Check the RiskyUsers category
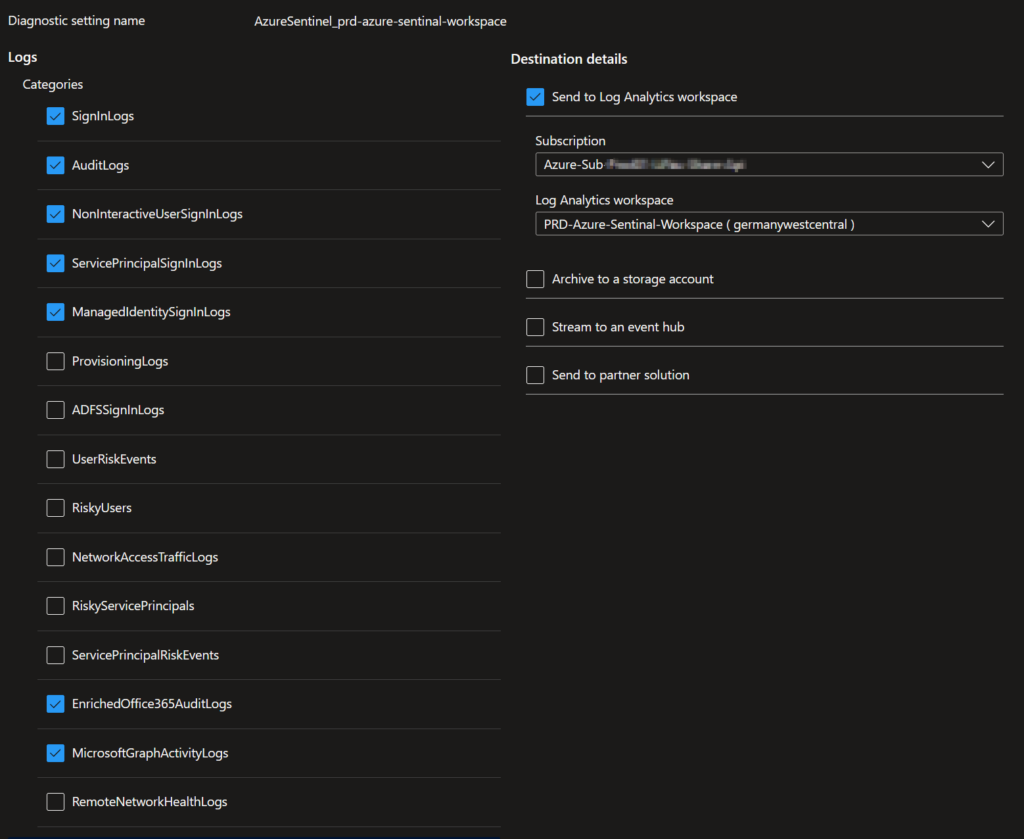Viewport: 1024px width, 839px height. point(55,508)
